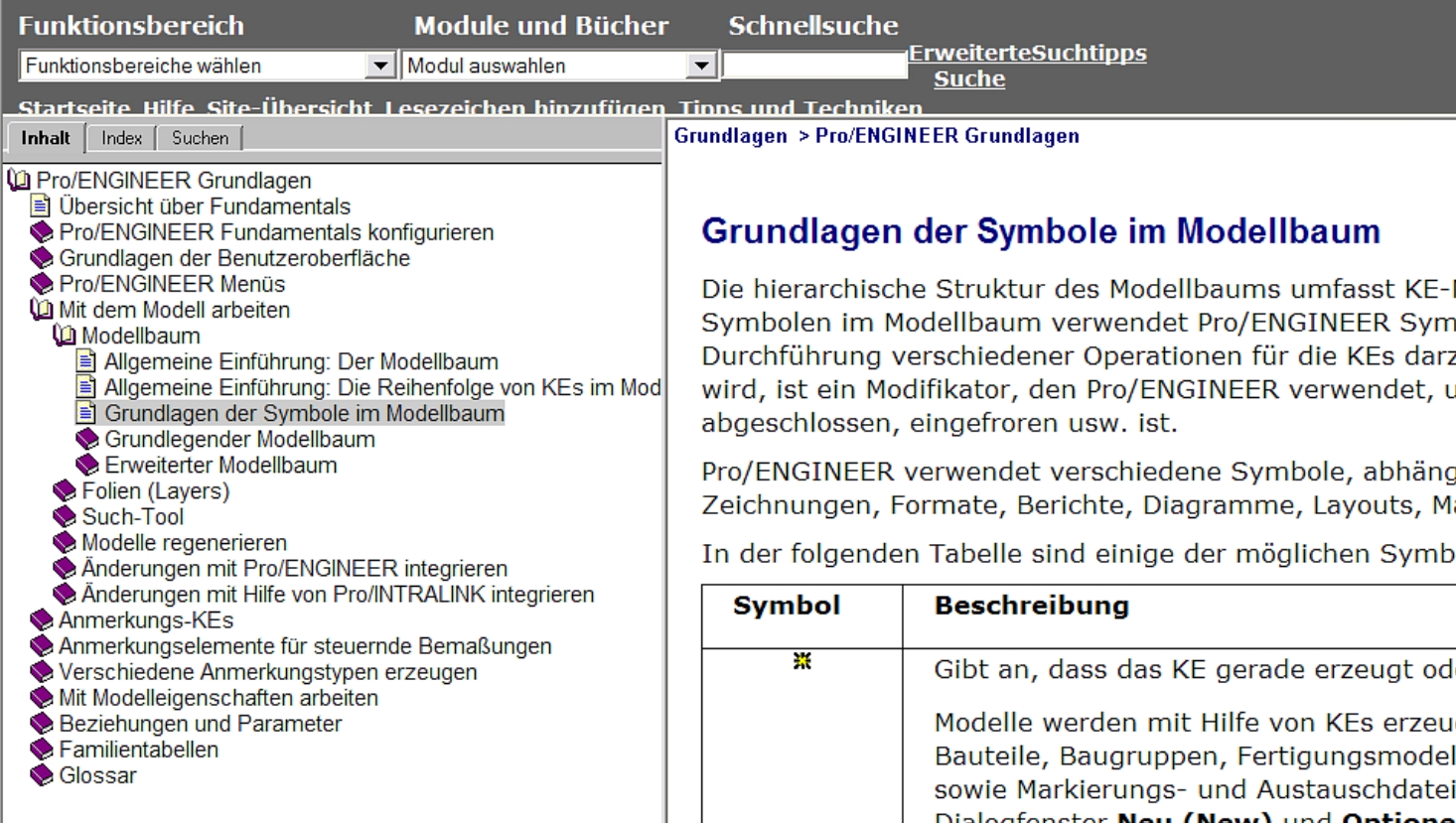Image resolution: width=1456 pixels, height=823 pixels.
Task: Expand book icon for Änderungen mit Pro/ENGINEER integrieren
Action: coord(65,568)
